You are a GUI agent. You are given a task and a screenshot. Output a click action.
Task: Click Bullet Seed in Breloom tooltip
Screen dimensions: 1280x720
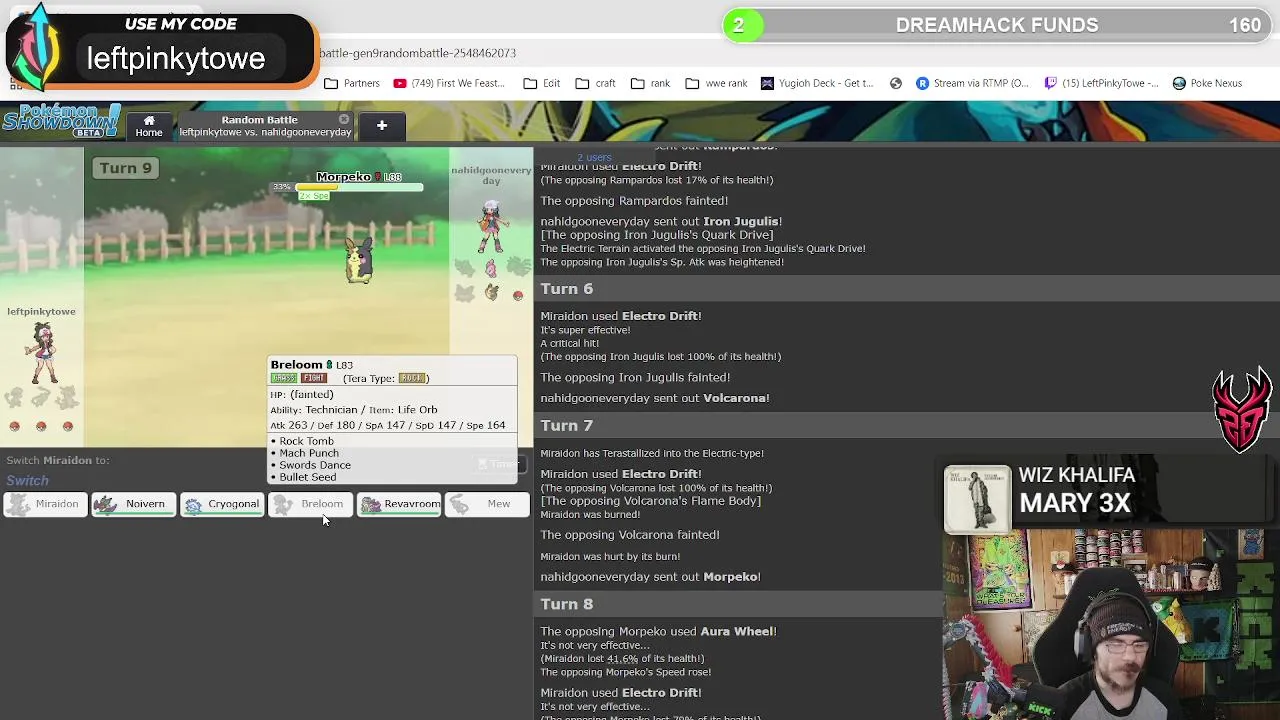(307, 477)
